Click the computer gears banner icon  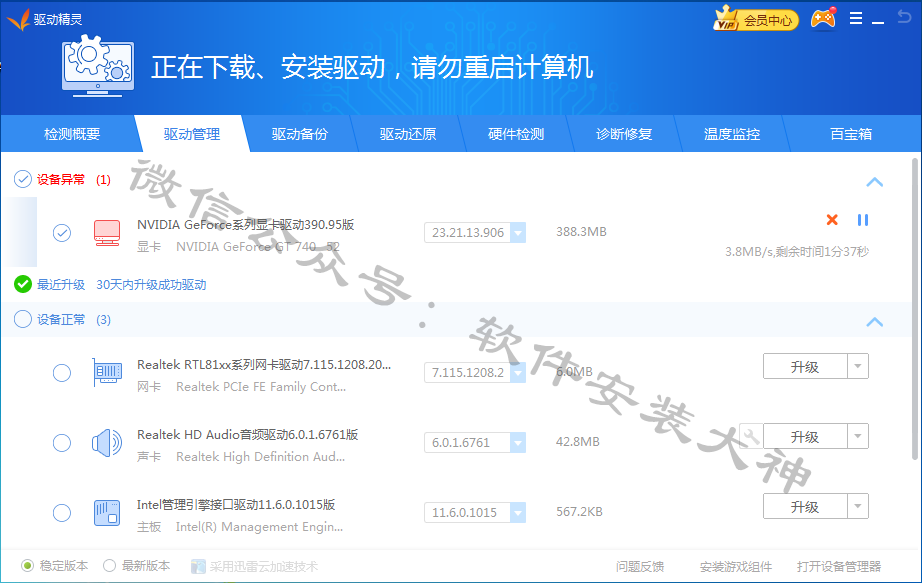(98, 66)
